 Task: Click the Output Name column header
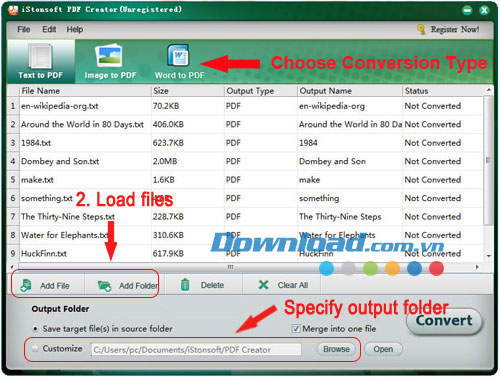350,91
